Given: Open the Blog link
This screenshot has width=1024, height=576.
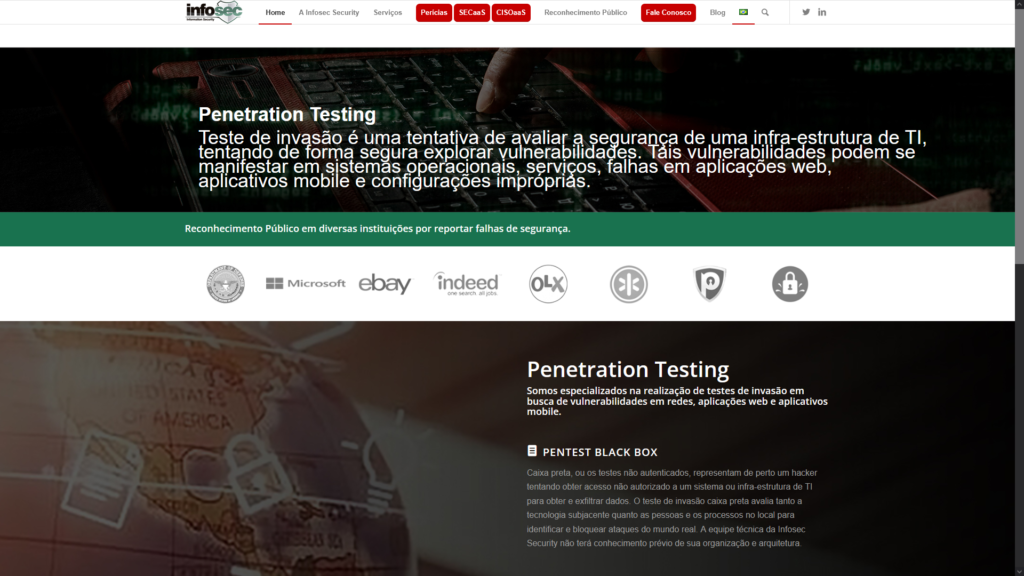Looking at the screenshot, I should [717, 13].
